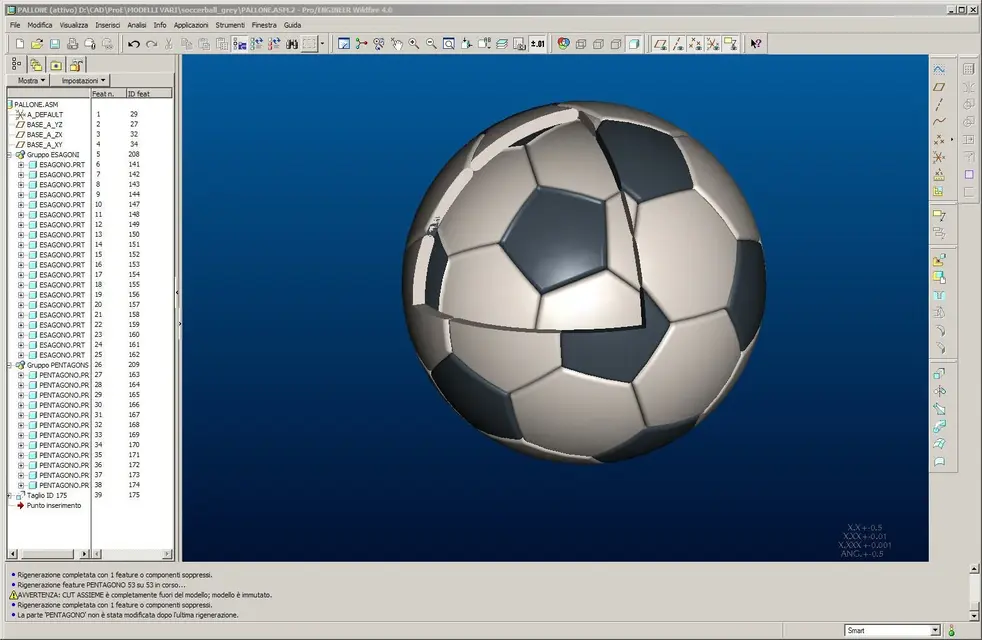Create a new file via toolbar icon
Viewport: 982px width, 640px height.
coord(19,44)
